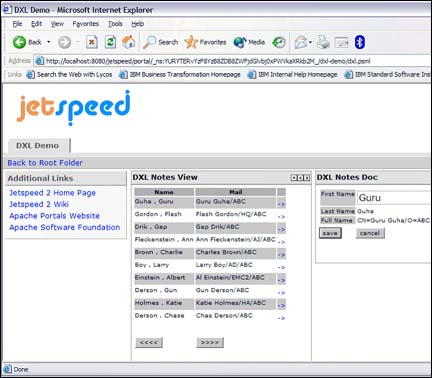Stop page loading with the Stop icon

click(92, 42)
